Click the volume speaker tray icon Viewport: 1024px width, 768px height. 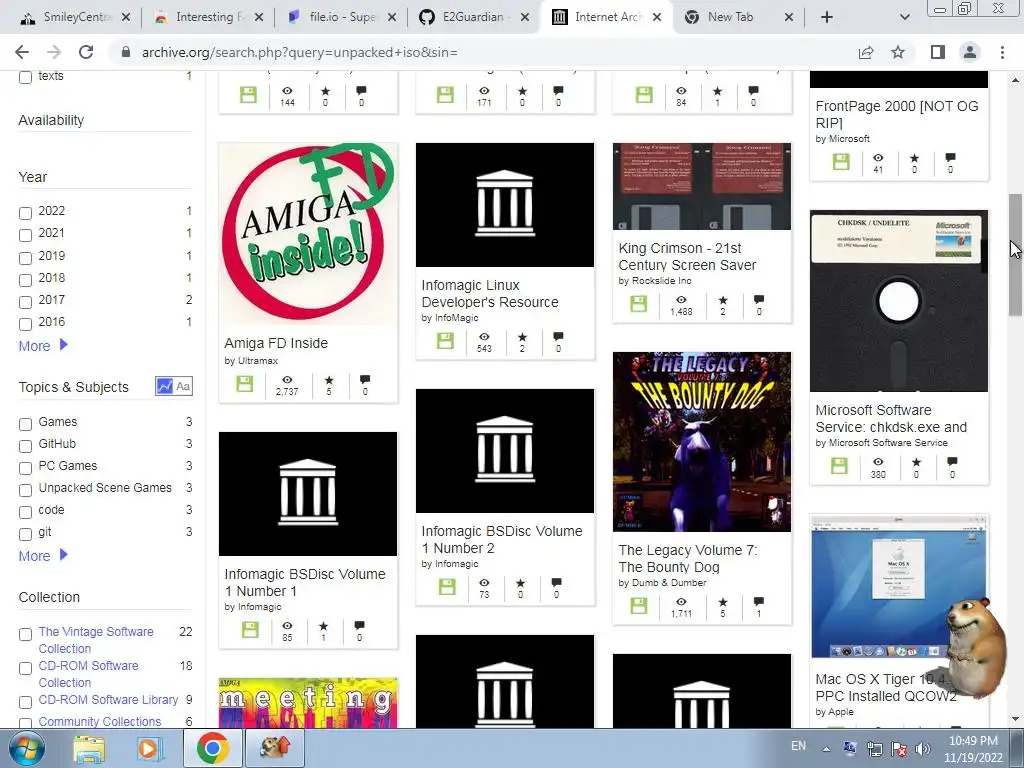(x=923, y=748)
